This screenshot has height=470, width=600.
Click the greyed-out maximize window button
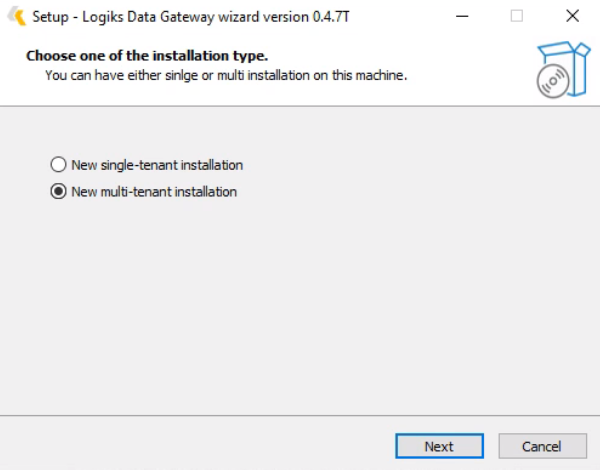click(x=517, y=16)
